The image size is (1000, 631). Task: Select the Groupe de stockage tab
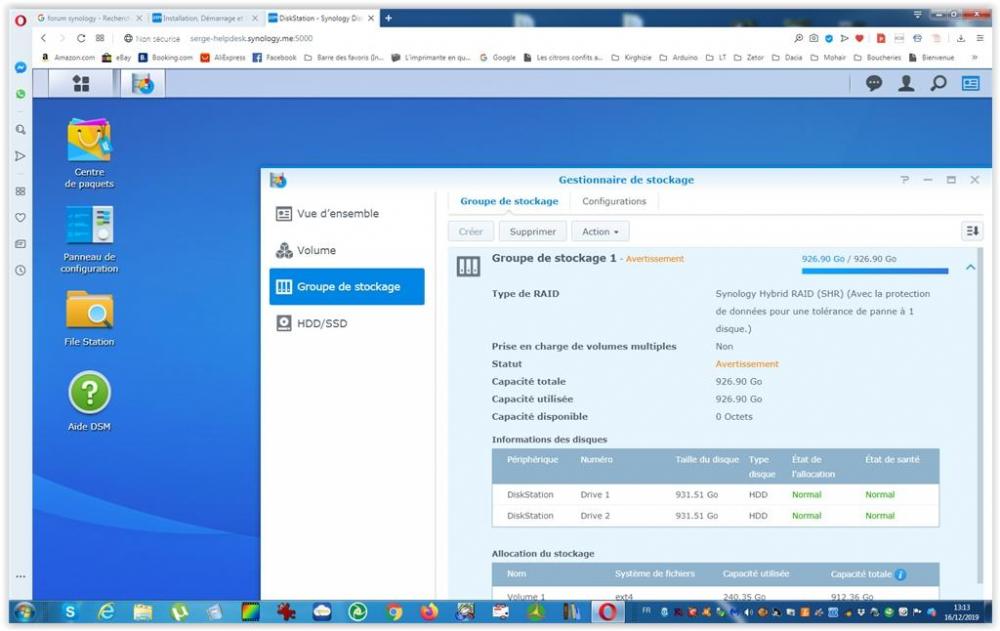[509, 201]
